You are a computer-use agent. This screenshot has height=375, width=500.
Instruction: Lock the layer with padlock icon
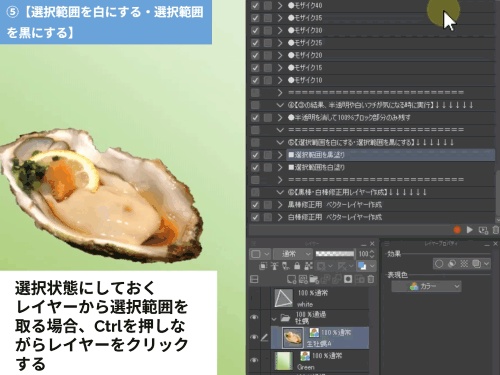(x=297, y=266)
